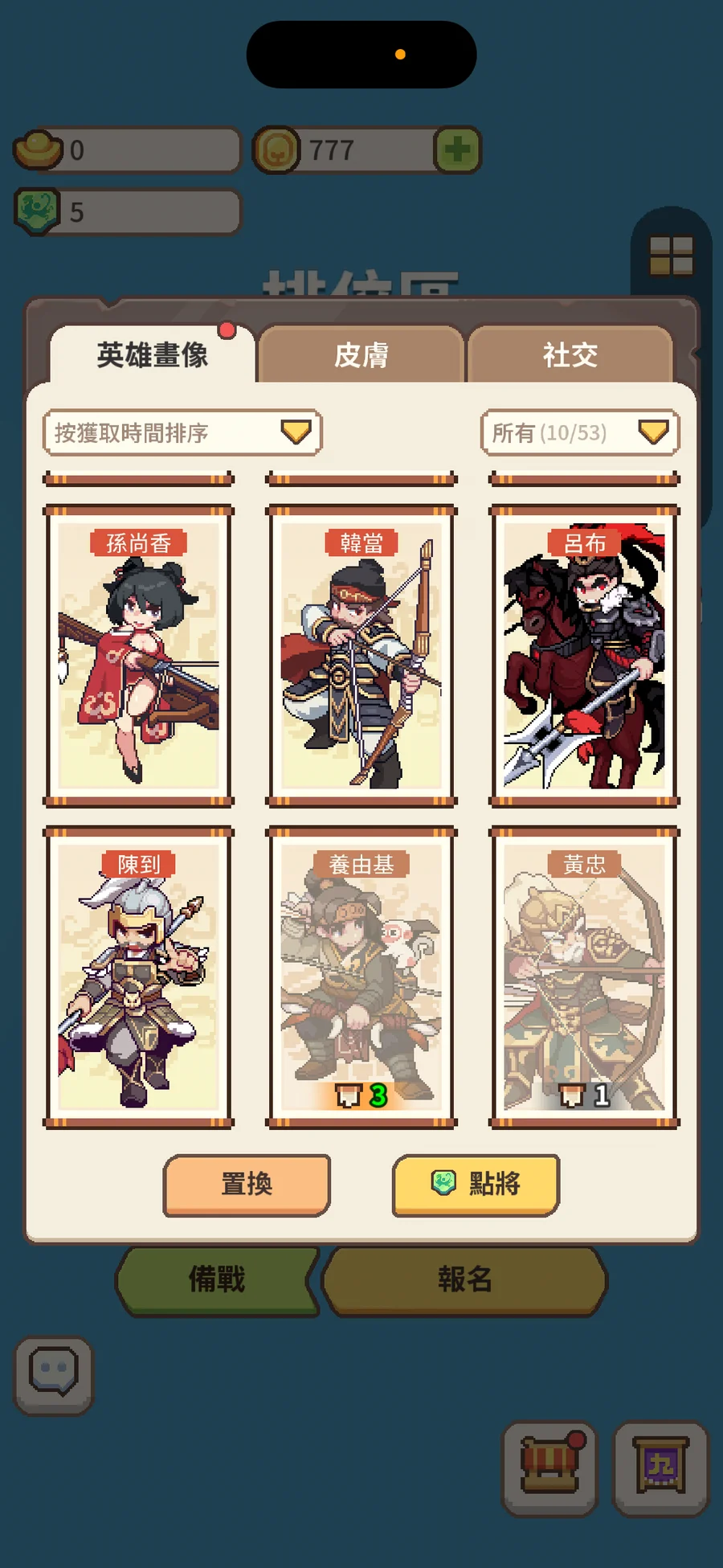The width and height of the screenshot is (723, 1568).
Task: Switch to the 皮膚 tab
Action: click(x=361, y=354)
